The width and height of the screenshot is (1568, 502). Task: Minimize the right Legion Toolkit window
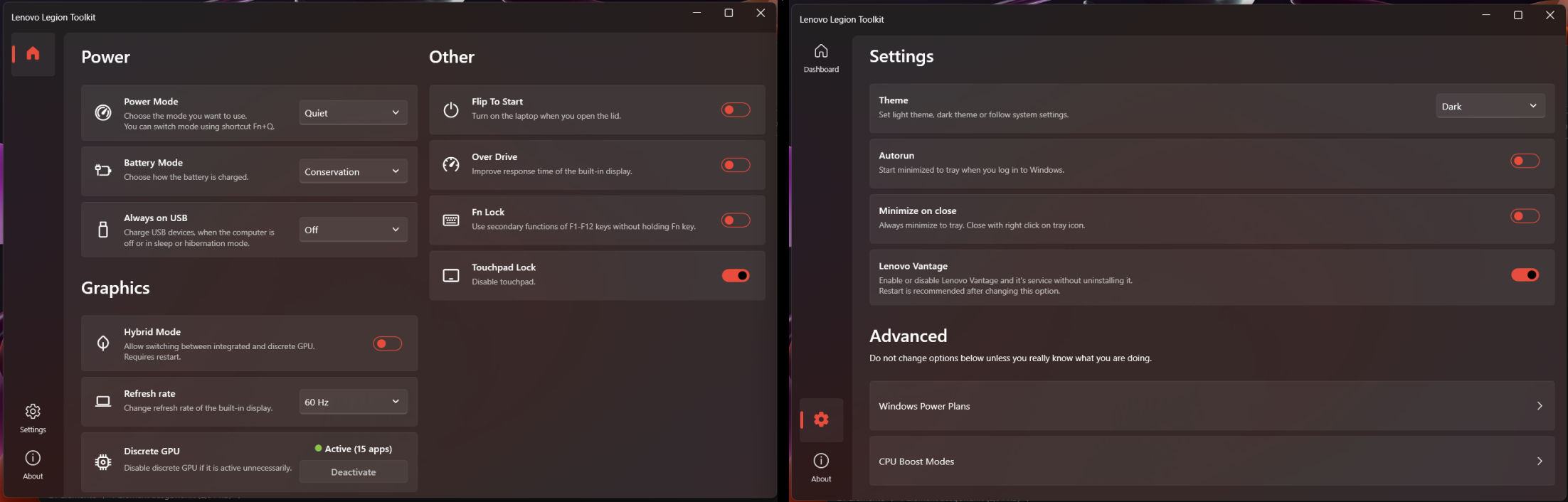[x=1485, y=15]
